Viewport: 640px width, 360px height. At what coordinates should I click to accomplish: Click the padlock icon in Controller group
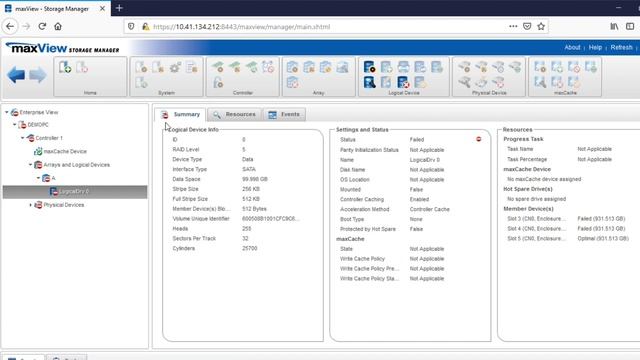(218, 82)
